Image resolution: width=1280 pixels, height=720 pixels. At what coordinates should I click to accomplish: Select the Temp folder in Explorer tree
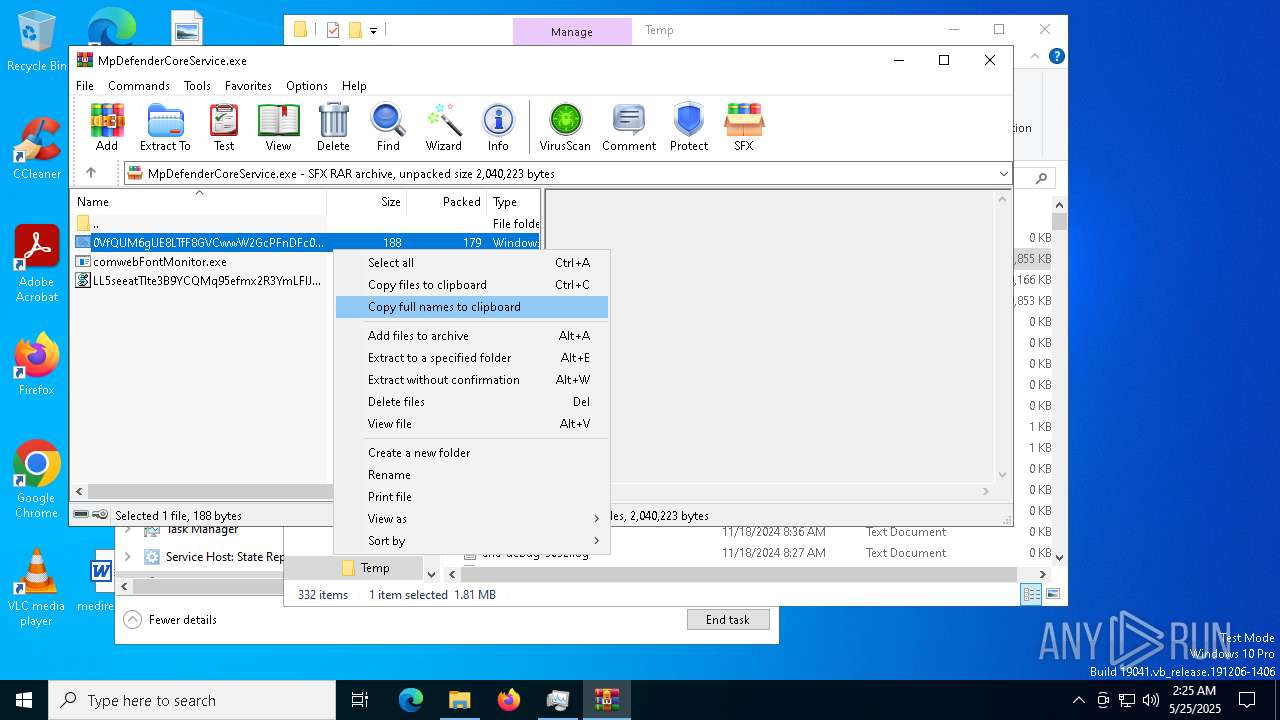tap(375, 568)
